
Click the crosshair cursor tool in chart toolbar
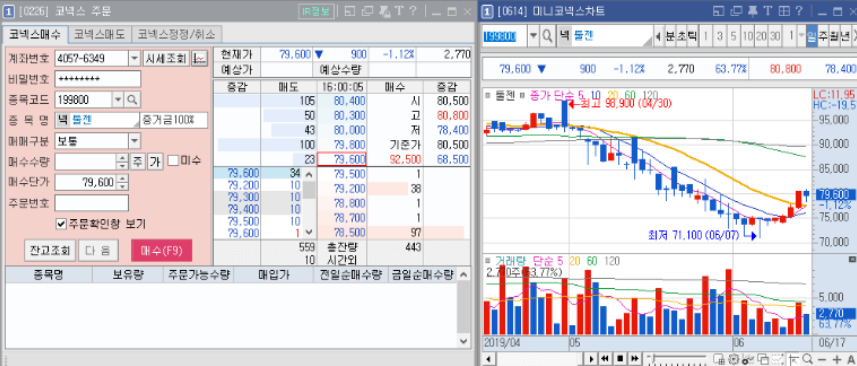coord(794,358)
